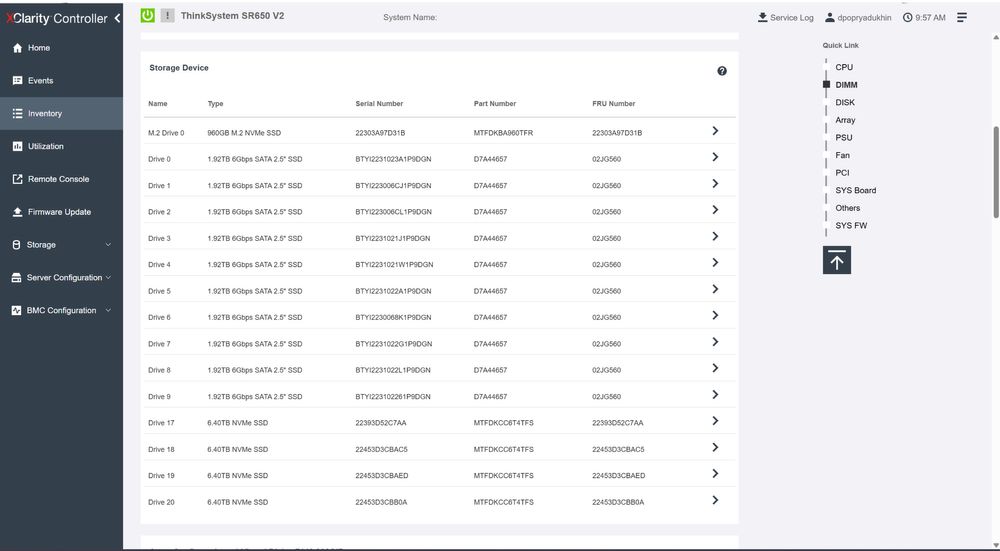This screenshot has width=1000, height=551.
Task: Click the Name column header
Action: tap(158, 103)
